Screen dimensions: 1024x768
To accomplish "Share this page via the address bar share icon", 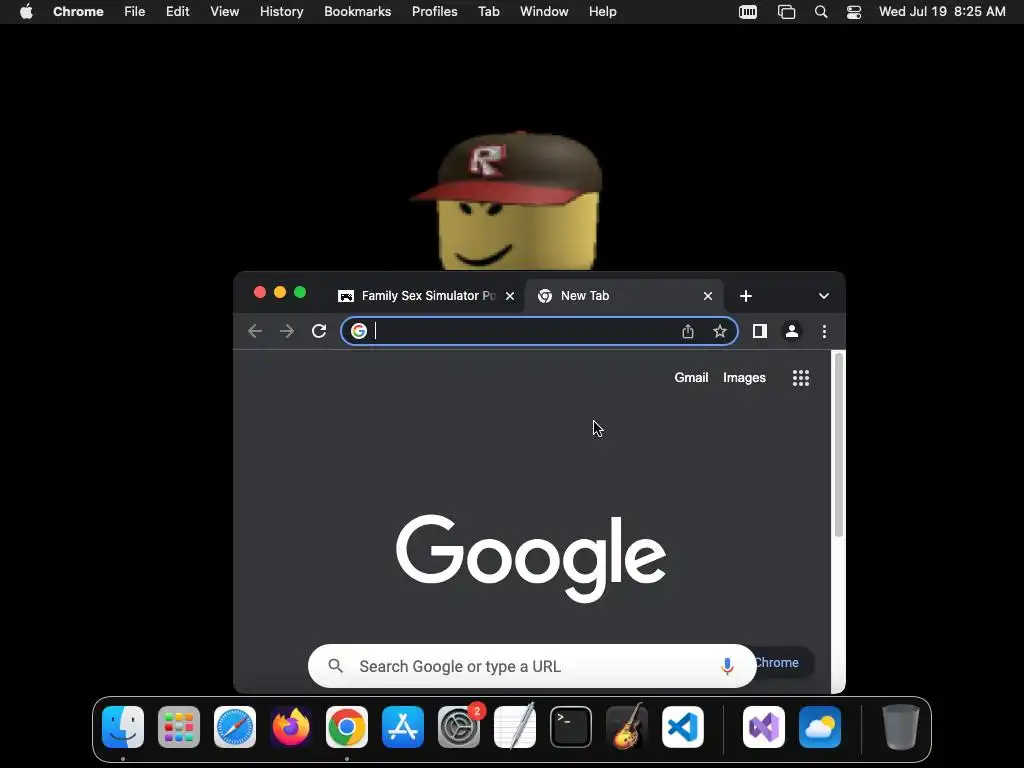I will coord(688,331).
